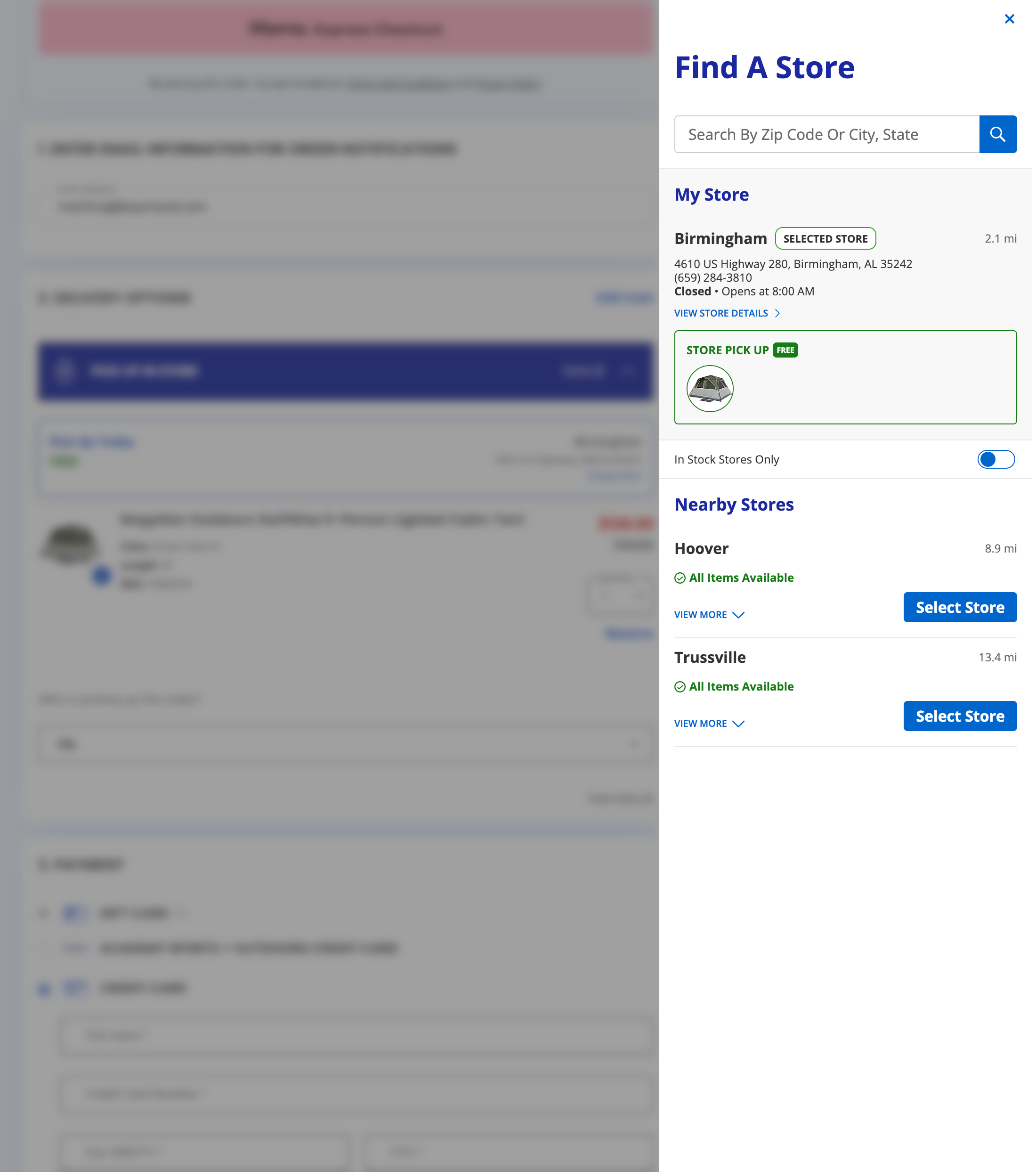Click the FREE pickup badge
The height and width of the screenshot is (1172, 1036).
click(x=785, y=350)
